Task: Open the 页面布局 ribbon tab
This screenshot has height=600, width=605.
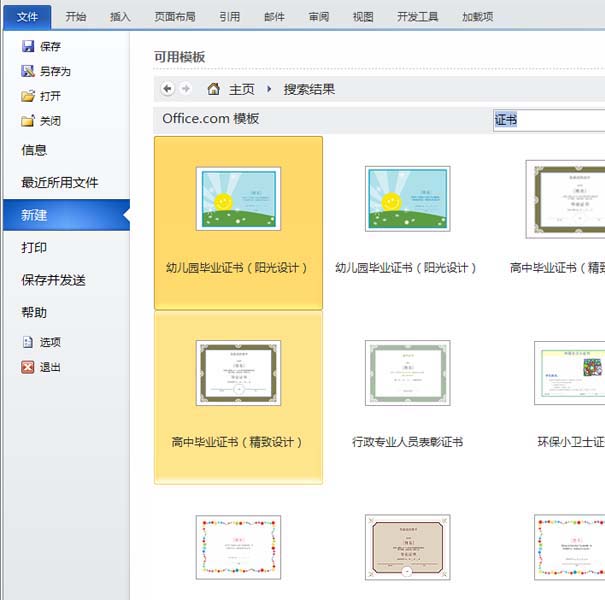Action: pos(175,16)
